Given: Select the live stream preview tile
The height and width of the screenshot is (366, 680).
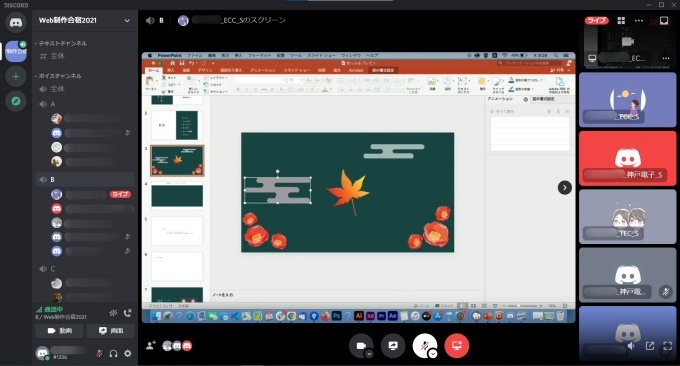Looking at the screenshot, I should (x=628, y=41).
